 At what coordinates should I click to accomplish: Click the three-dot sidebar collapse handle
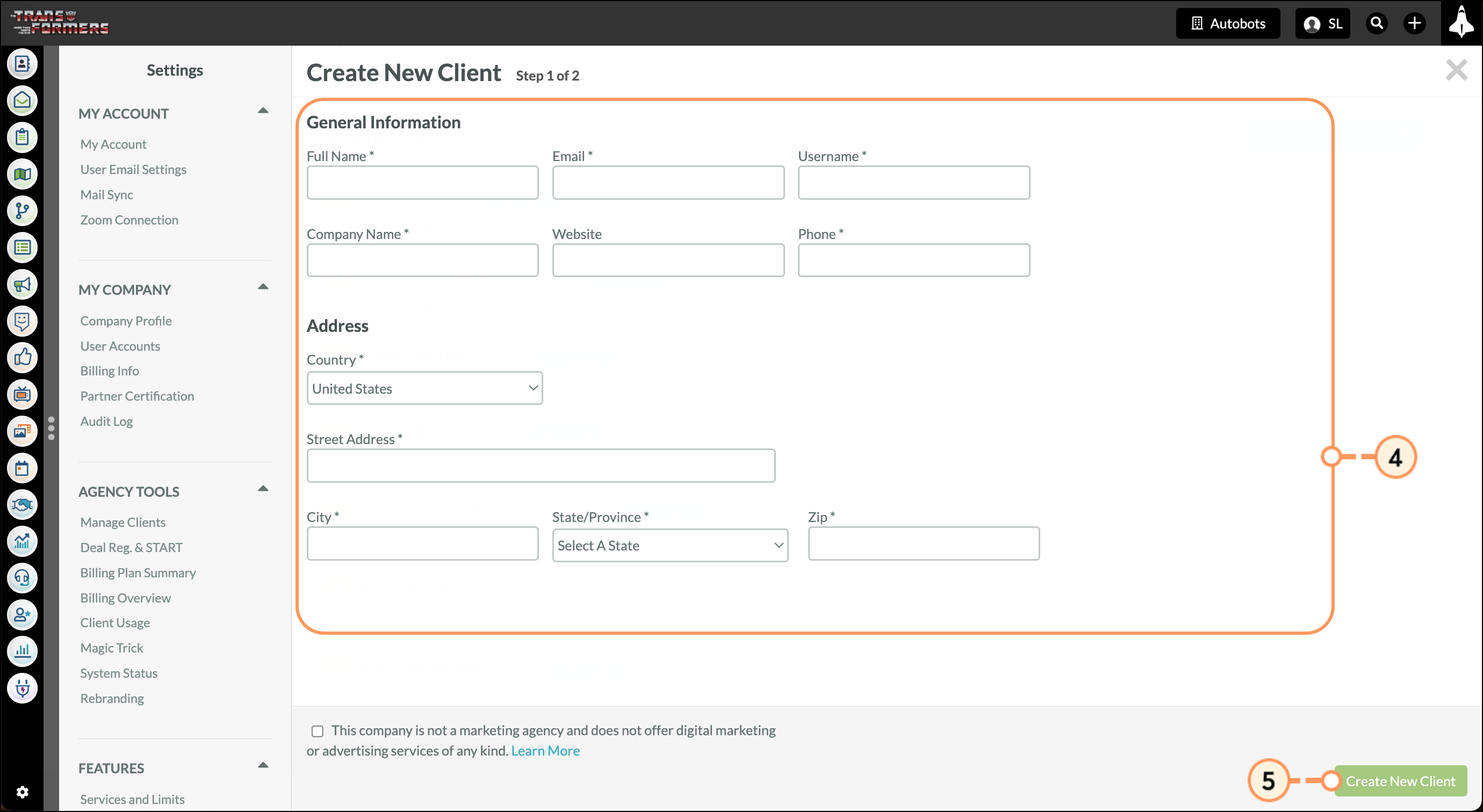point(51,428)
